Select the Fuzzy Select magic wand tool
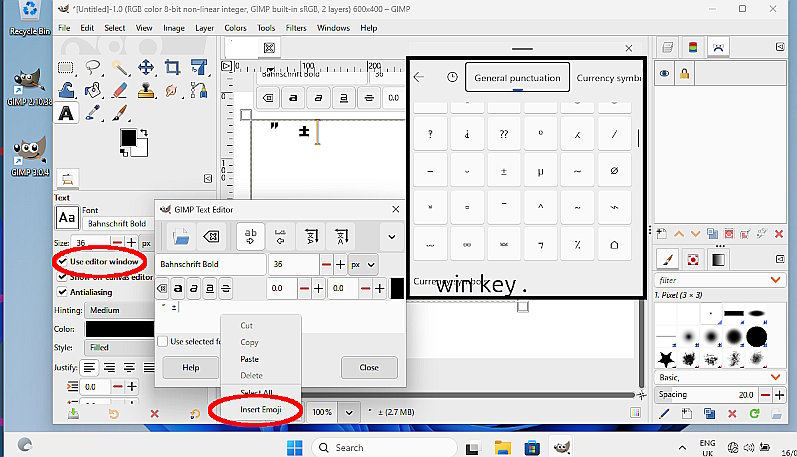This screenshot has height=457, width=797. pos(119,67)
